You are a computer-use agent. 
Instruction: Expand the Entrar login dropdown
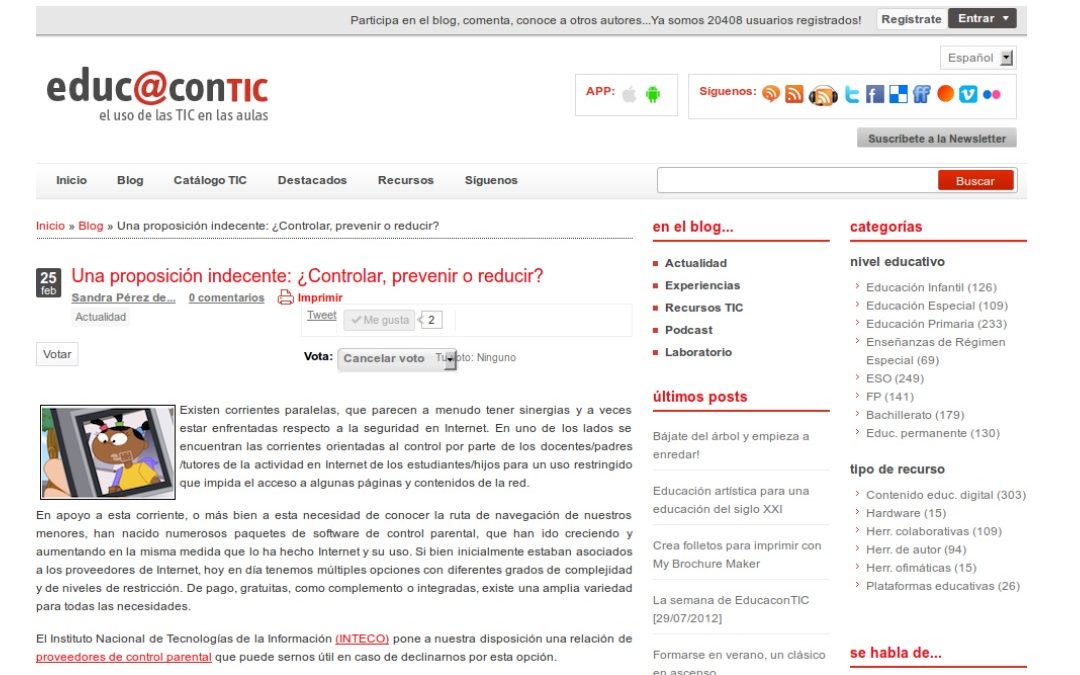(x=982, y=19)
